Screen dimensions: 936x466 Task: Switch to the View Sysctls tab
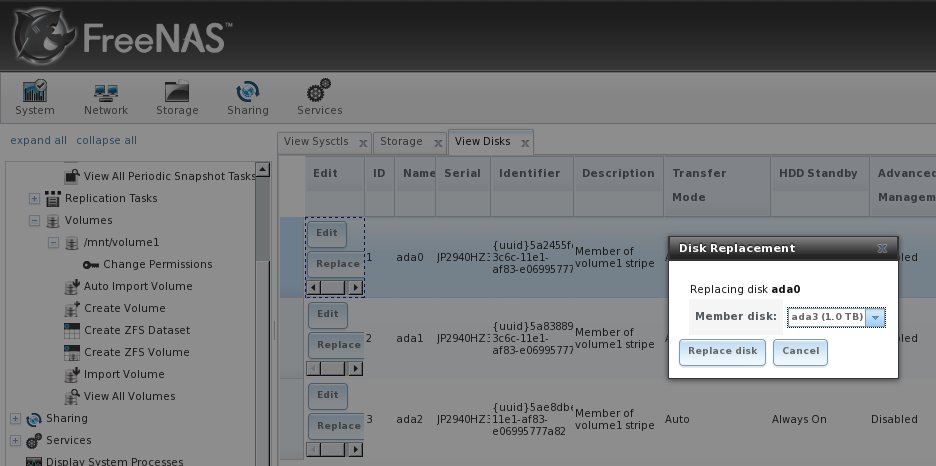pyautogui.click(x=316, y=141)
